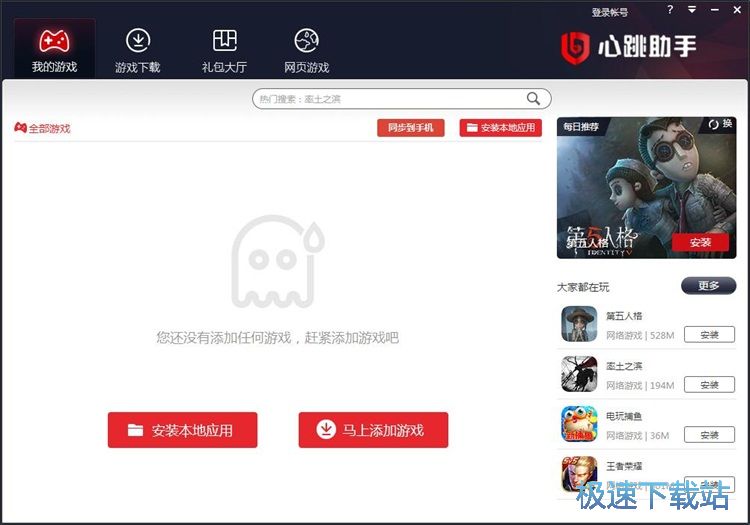Click large 安装本地应用 button at bottom
Screen dimensions: 750x525
click(182, 430)
